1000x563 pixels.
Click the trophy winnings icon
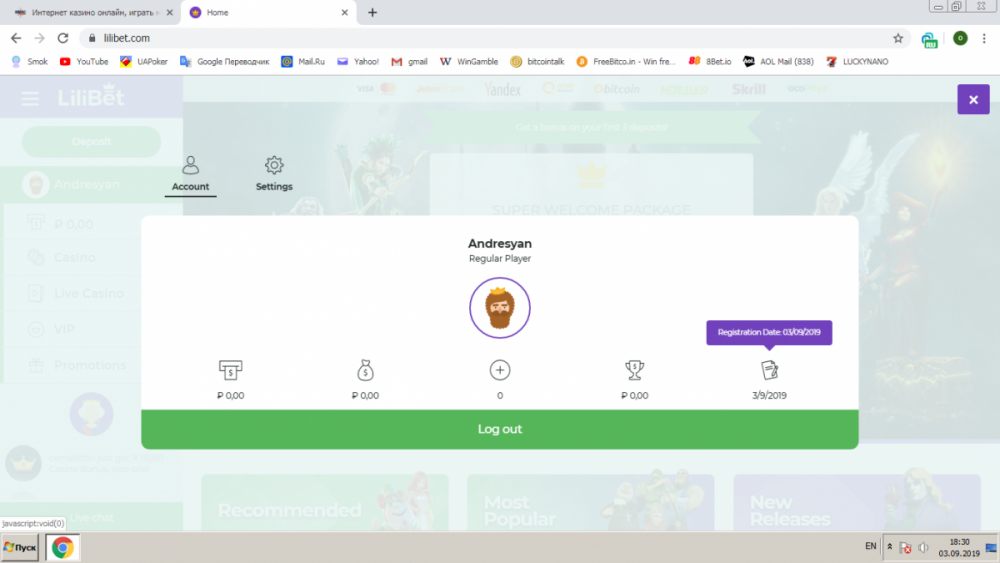coord(635,370)
